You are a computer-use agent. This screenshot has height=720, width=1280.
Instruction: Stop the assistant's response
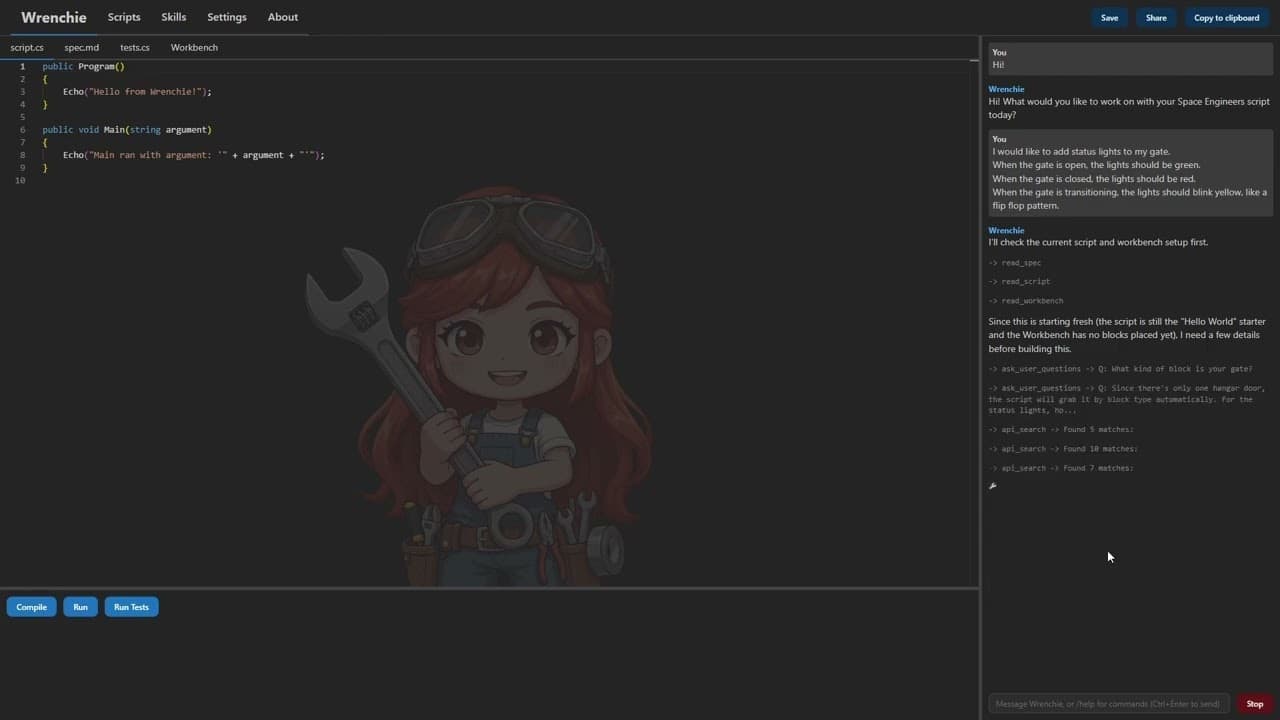[x=1255, y=703]
